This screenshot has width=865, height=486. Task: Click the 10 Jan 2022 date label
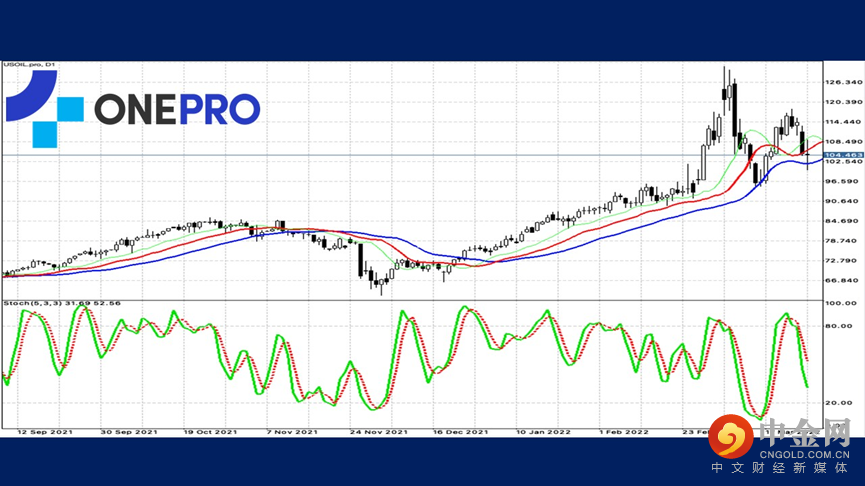[x=543, y=432]
